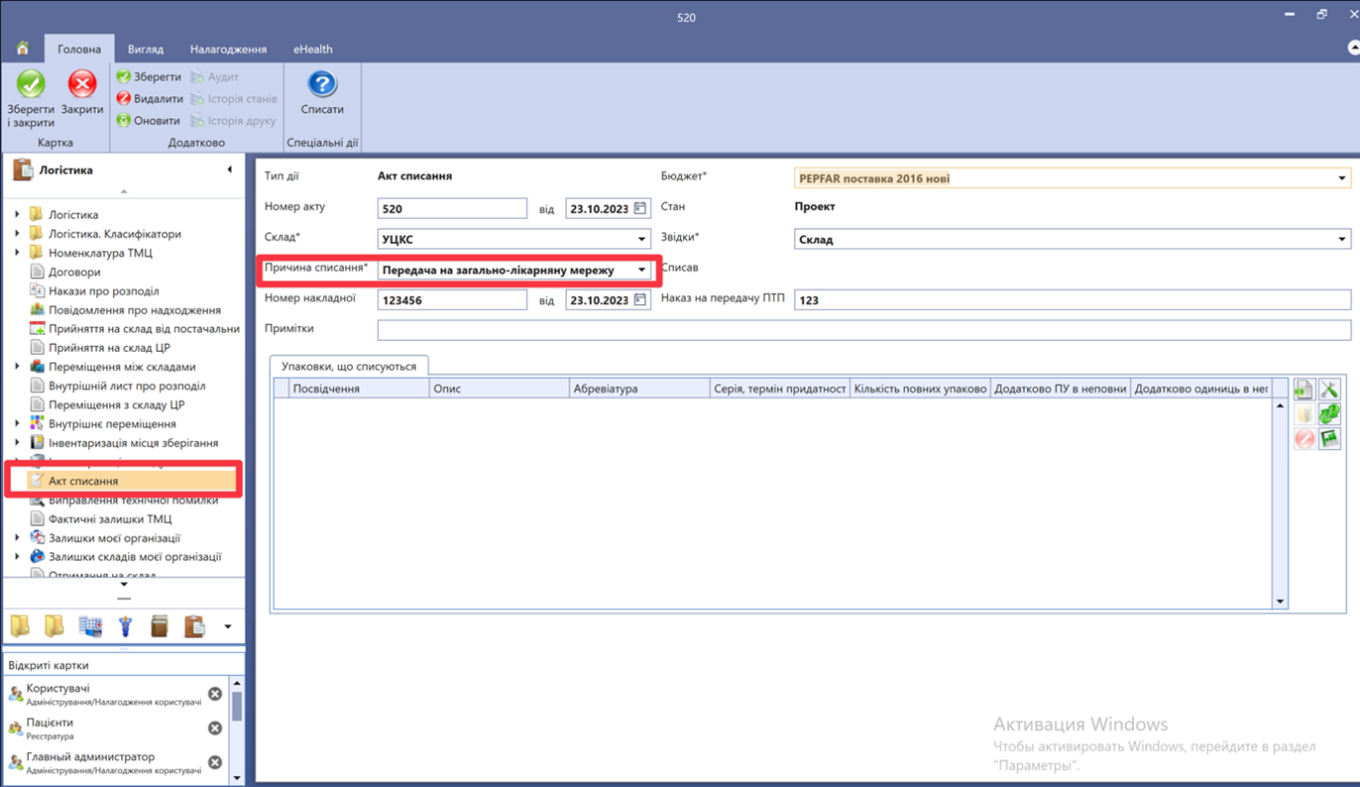Open Внутрішній лист про розподіл

(x=127, y=386)
